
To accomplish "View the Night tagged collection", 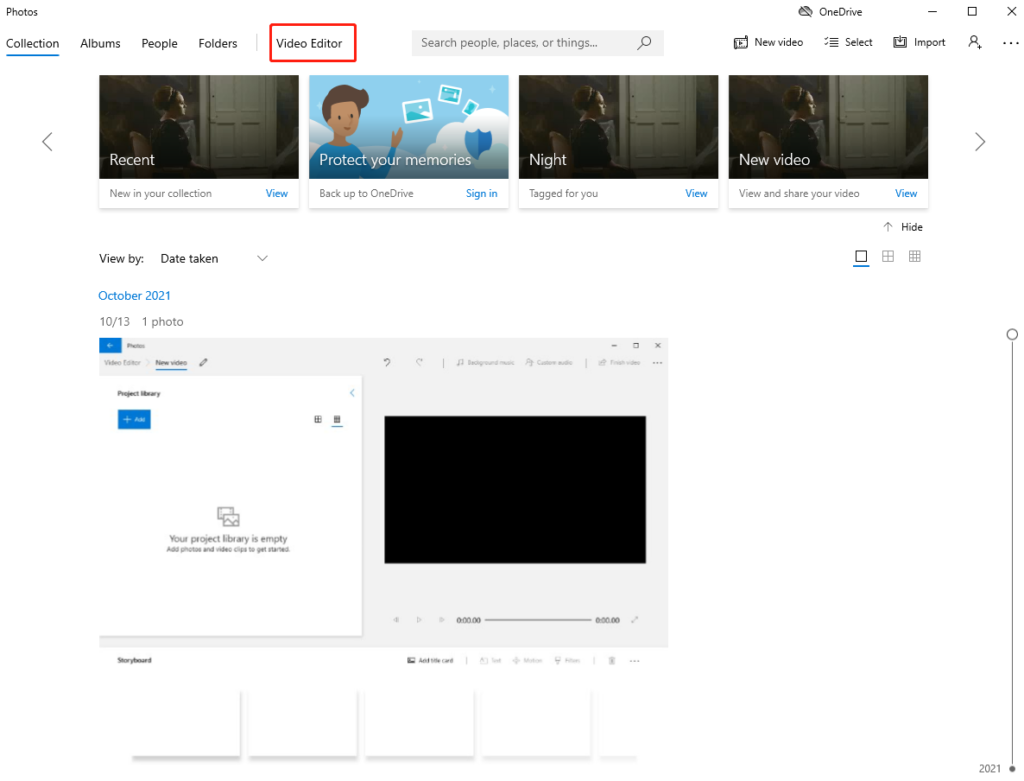I will tap(696, 193).
